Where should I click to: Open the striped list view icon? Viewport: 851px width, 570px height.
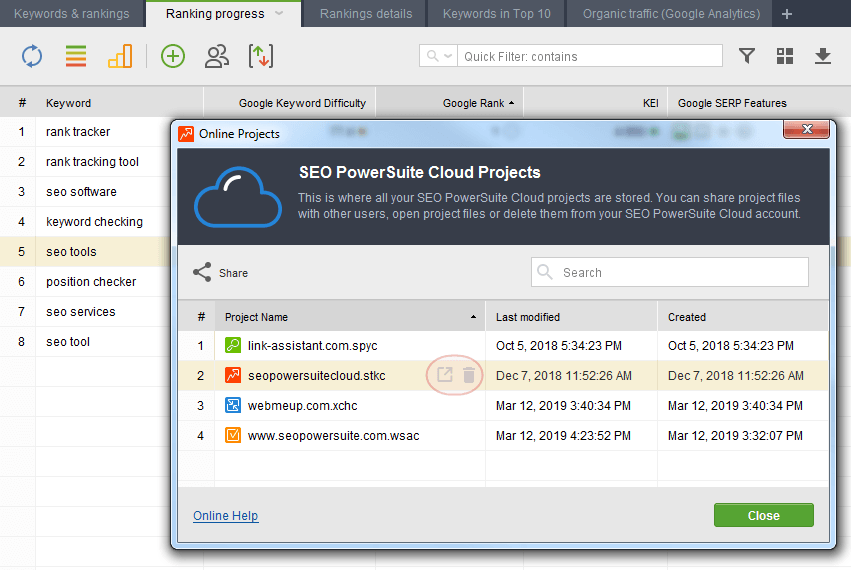click(76, 56)
